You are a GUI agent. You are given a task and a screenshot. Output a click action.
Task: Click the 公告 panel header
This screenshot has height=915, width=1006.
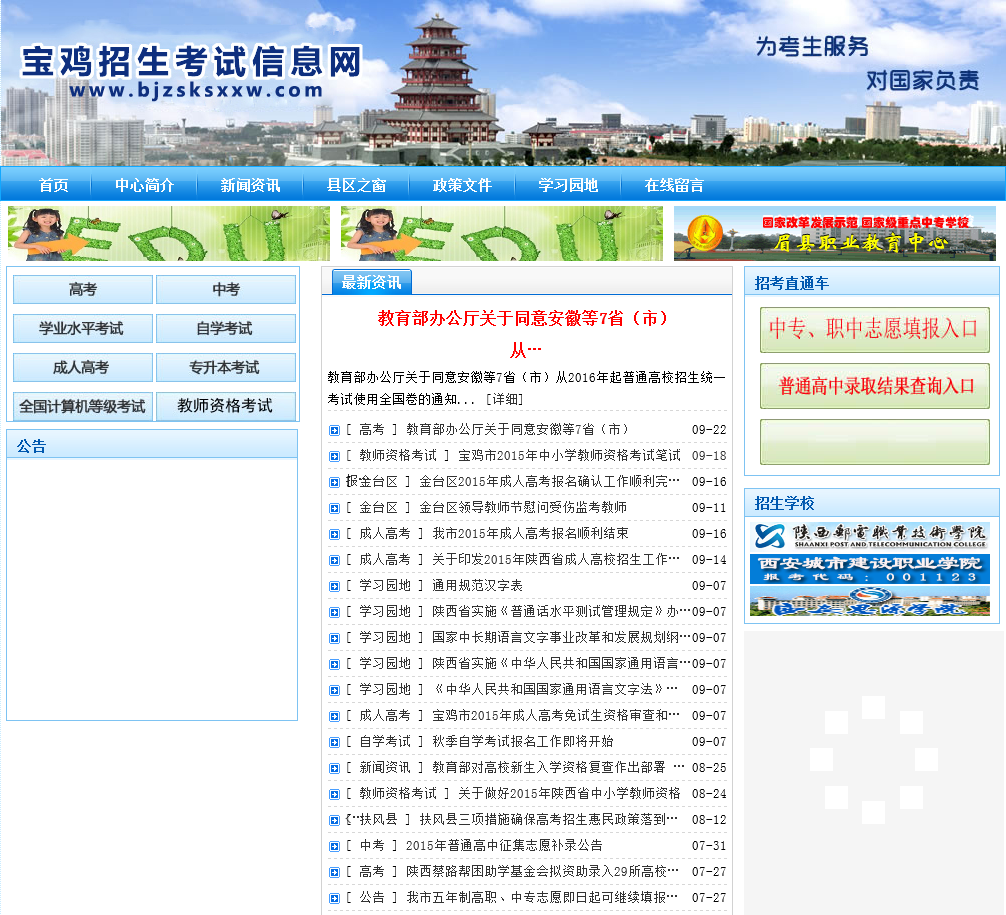[152, 445]
